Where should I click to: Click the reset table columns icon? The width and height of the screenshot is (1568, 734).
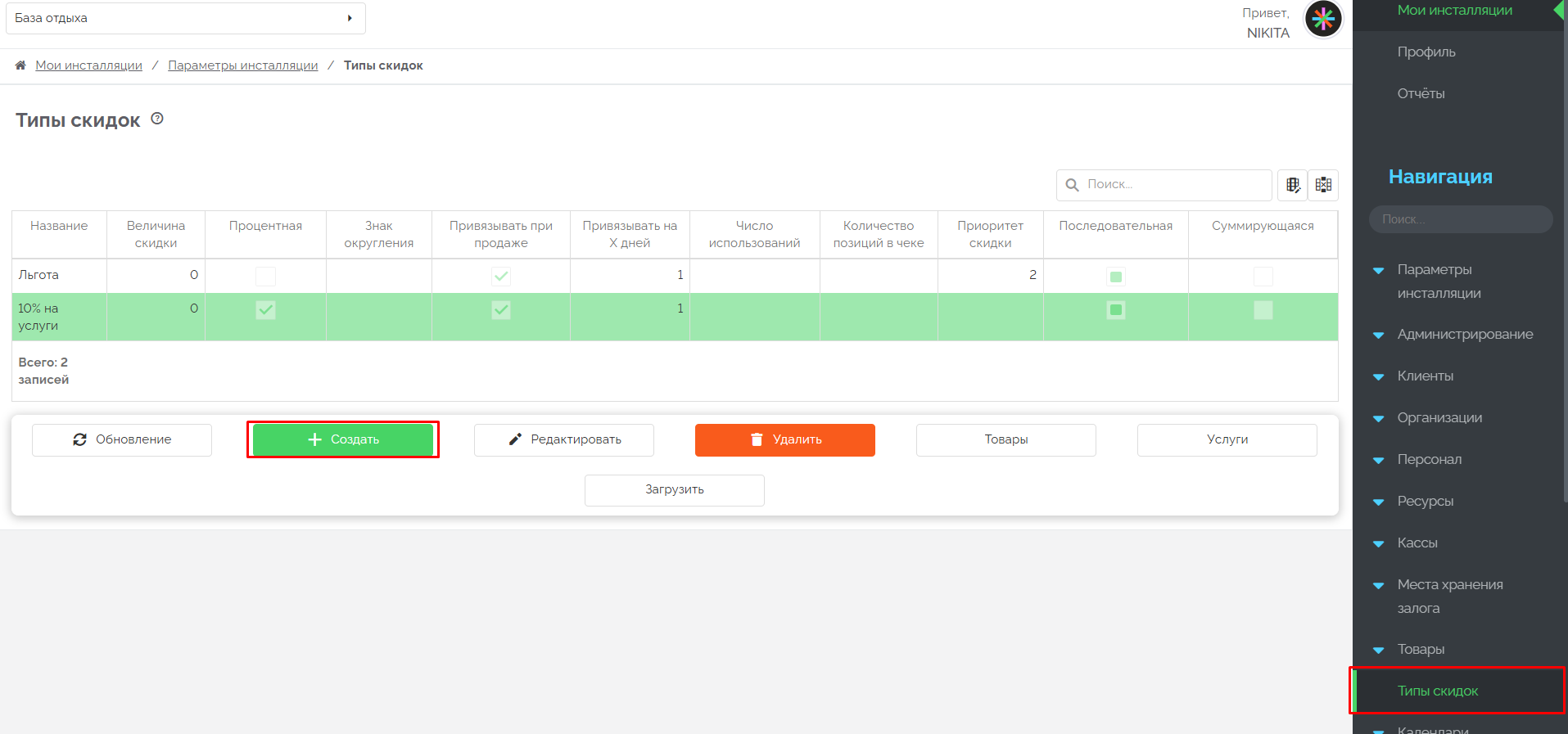pyautogui.click(x=1323, y=185)
